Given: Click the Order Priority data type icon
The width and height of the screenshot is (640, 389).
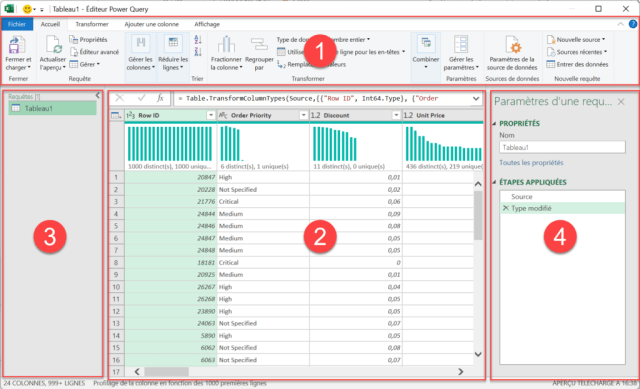Looking at the screenshot, I should 223,116.
